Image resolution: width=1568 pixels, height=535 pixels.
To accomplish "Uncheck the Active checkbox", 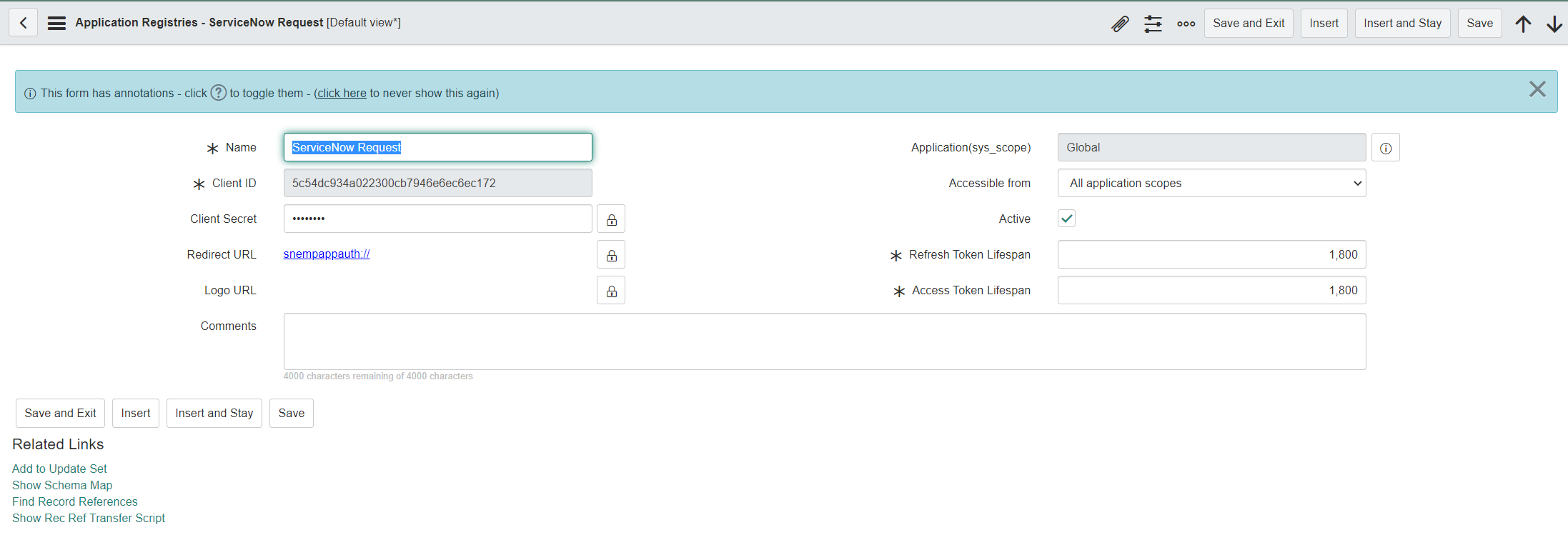I will (1066, 219).
